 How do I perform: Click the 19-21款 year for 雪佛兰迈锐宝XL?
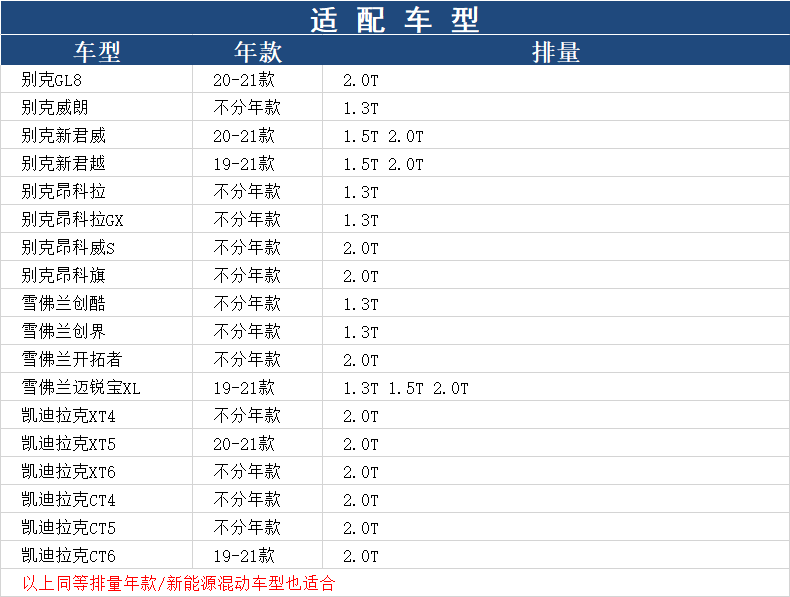pos(244,387)
